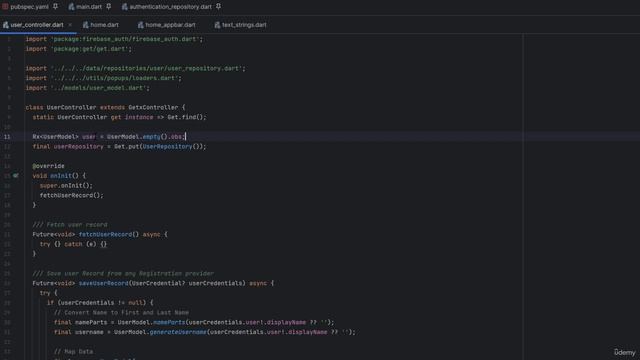Click the user_model.dart import path

coord(98,88)
